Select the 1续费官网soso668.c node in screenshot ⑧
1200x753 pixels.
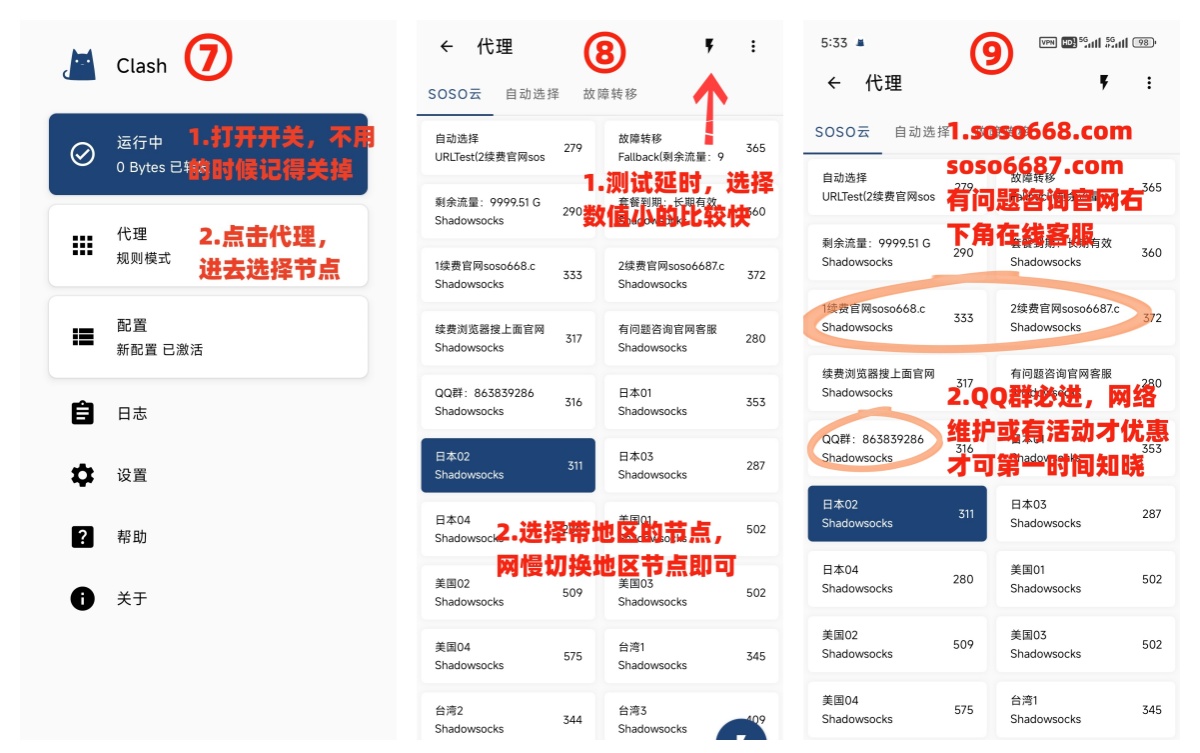pyautogui.click(x=508, y=275)
